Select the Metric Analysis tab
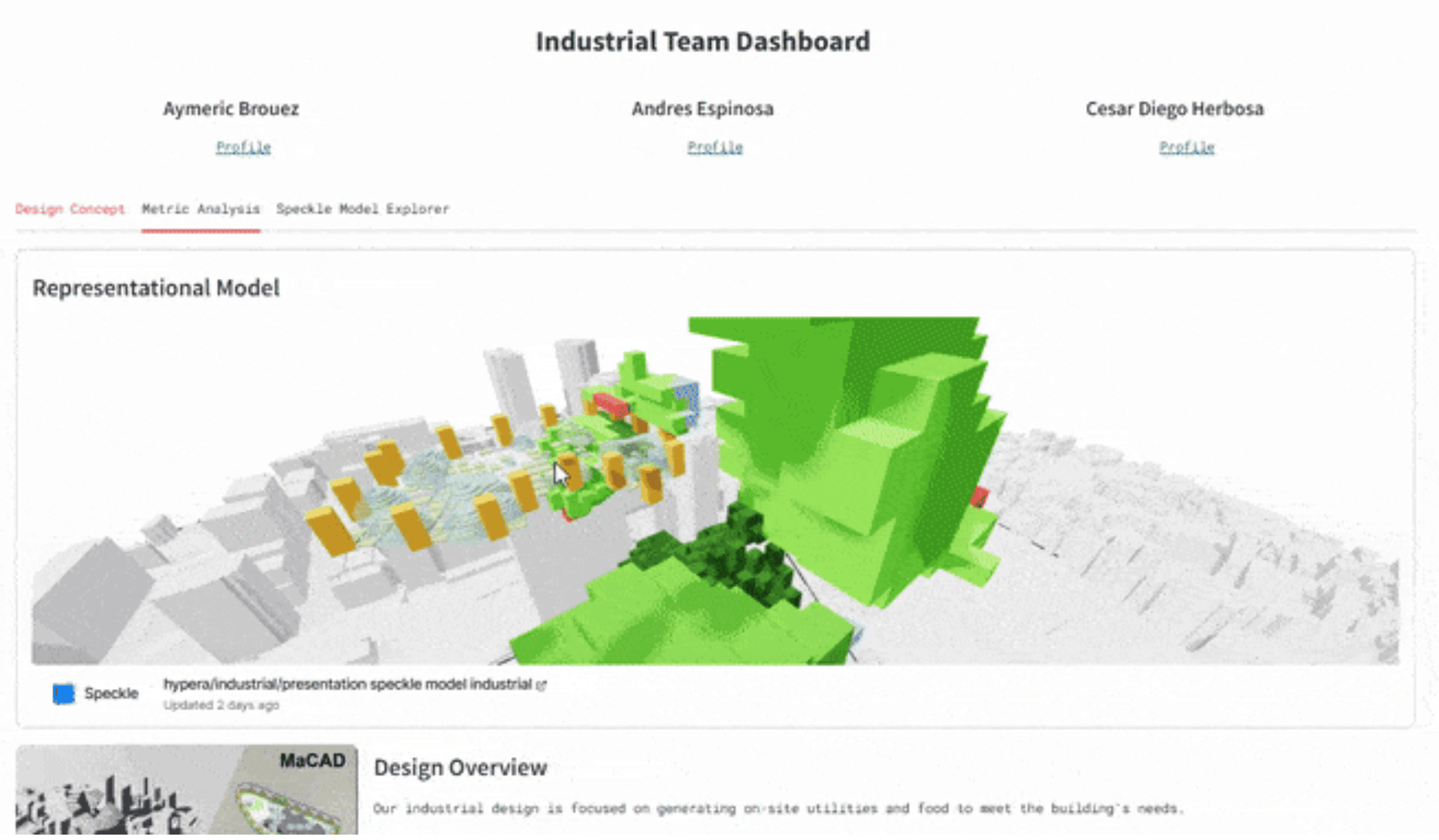1439x840 pixels. [x=201, y=209]
